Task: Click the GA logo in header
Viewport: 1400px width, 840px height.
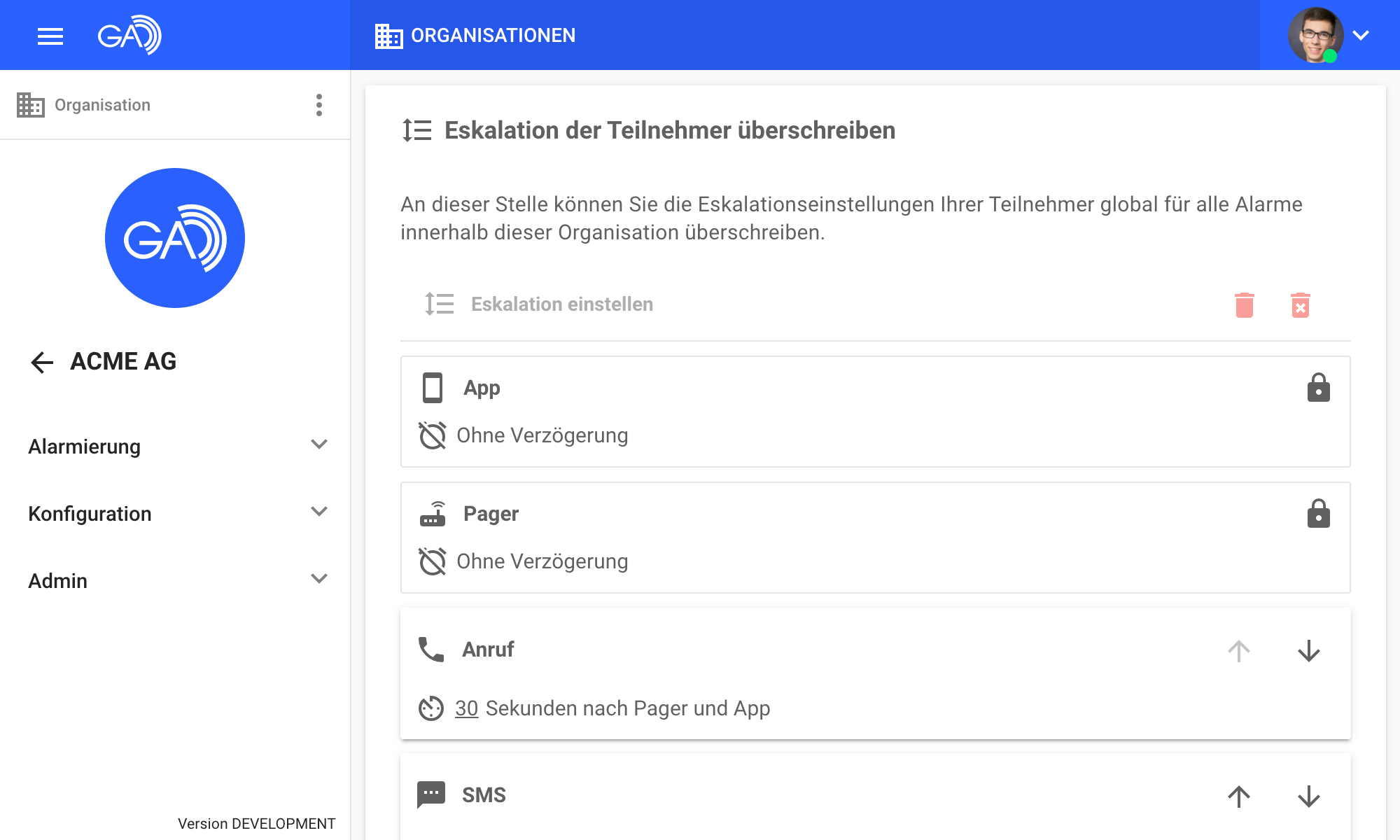Action: pyautogui.click(x=129, y=35)
